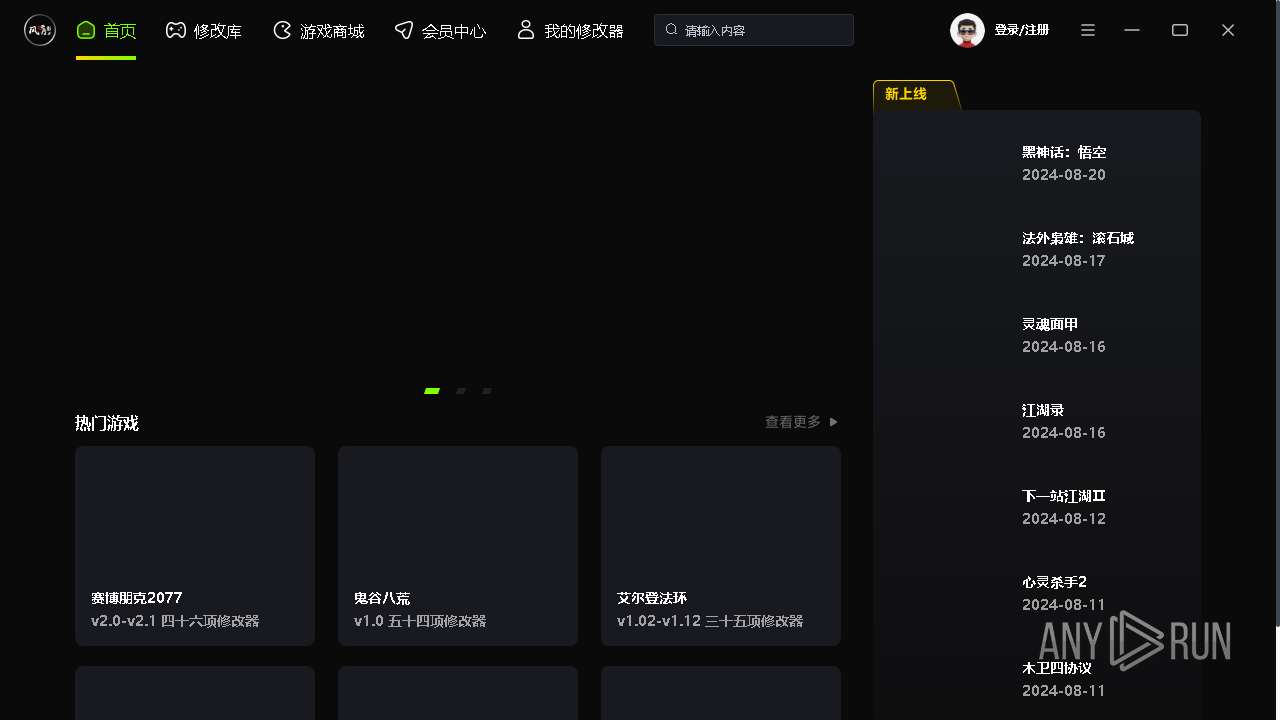Click the 2024-08-12 date text
Image resolution: width=1280 pixels, height=720 pixels.
pyautogui.click(x=1064, y=519)
